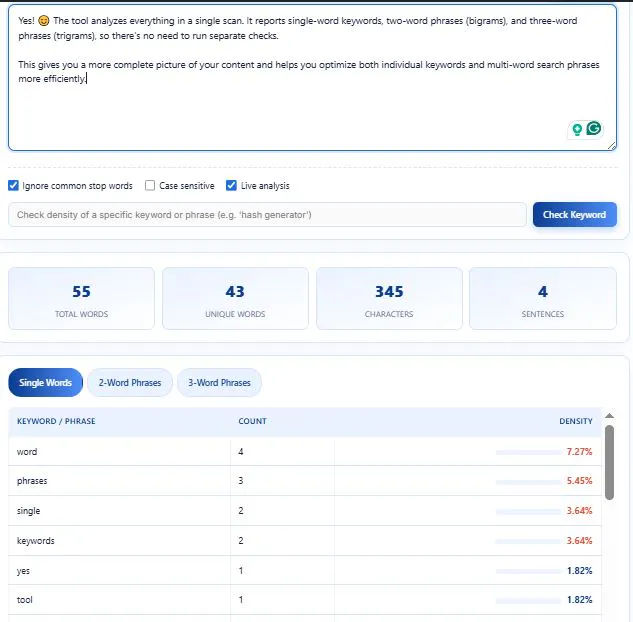Viewport: 633px width, 622px height.
Task: Click the text area resize handle
Action: click(x=612, y=146)
